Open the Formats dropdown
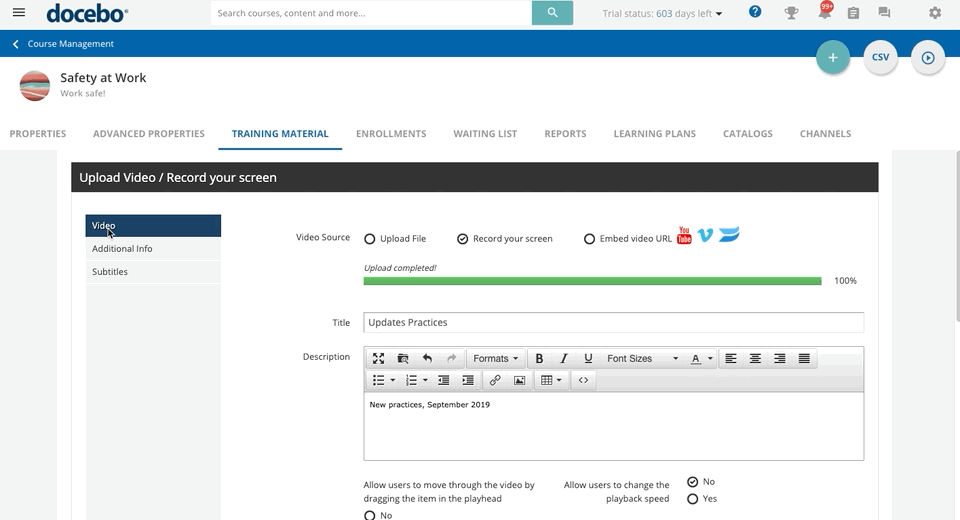The image size is (960, 520). (x=495, y=358)
